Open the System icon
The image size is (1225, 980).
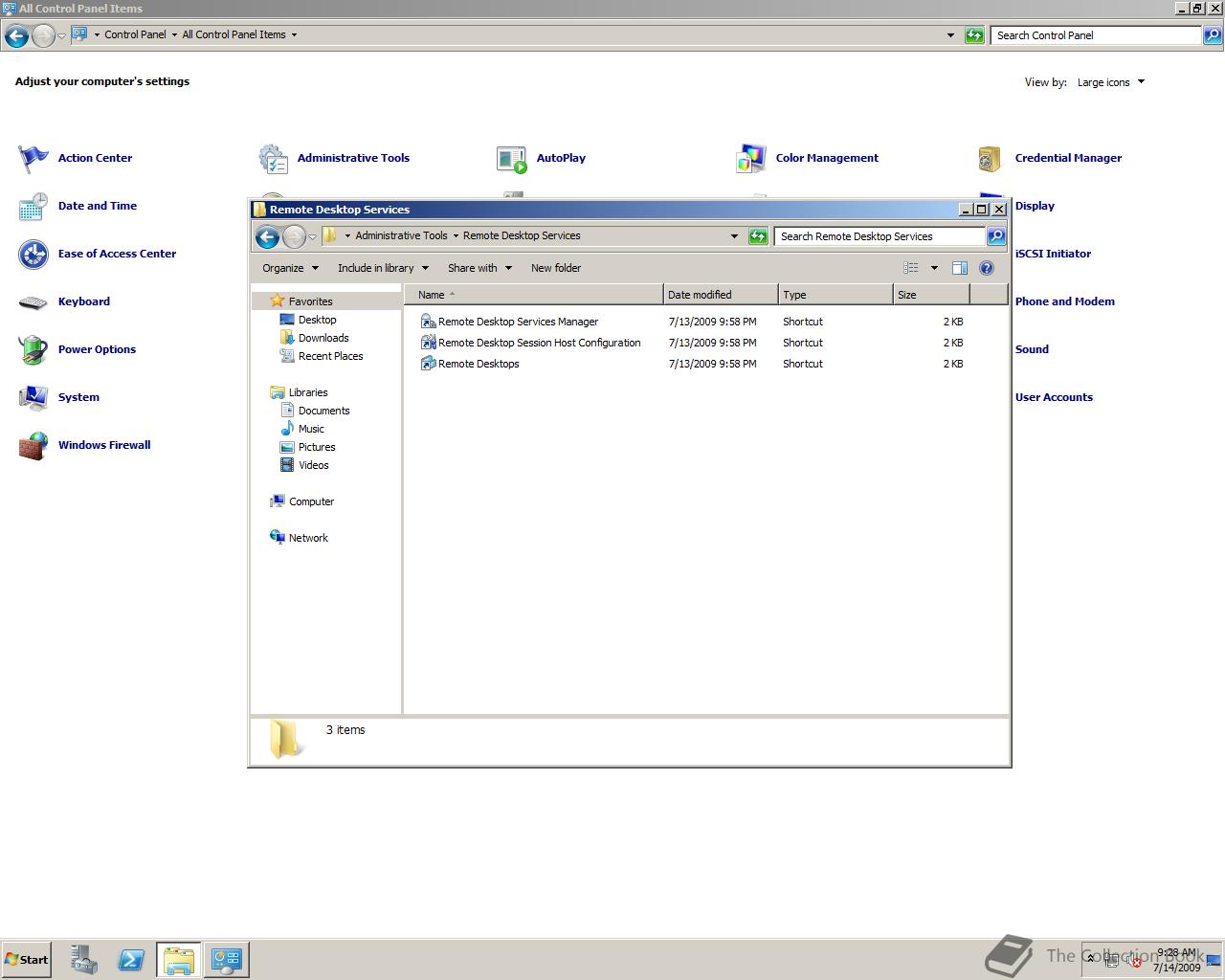[33, 398]
